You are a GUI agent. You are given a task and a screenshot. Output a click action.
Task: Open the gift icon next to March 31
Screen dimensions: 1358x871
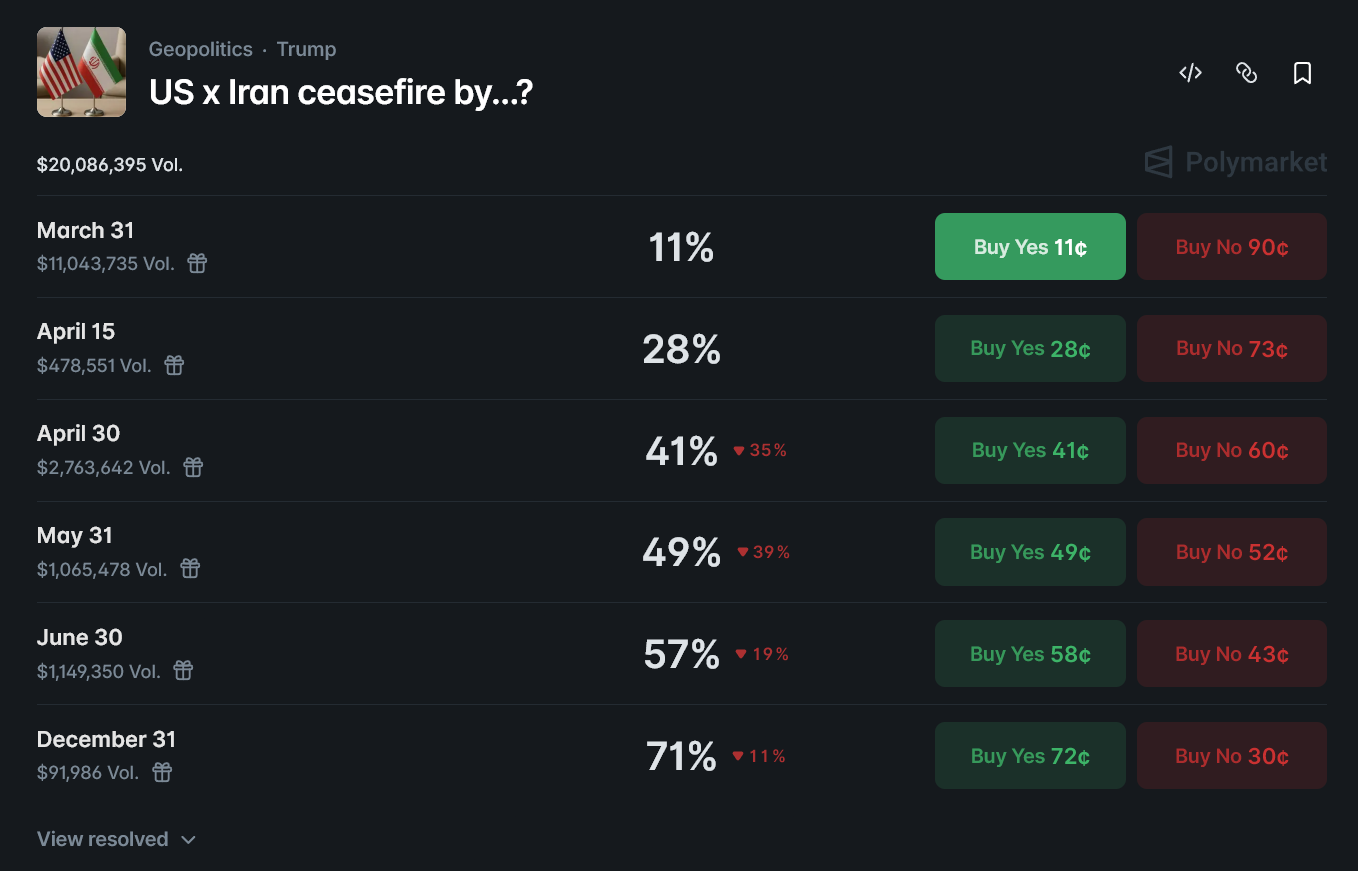click(x=196, y=263)
